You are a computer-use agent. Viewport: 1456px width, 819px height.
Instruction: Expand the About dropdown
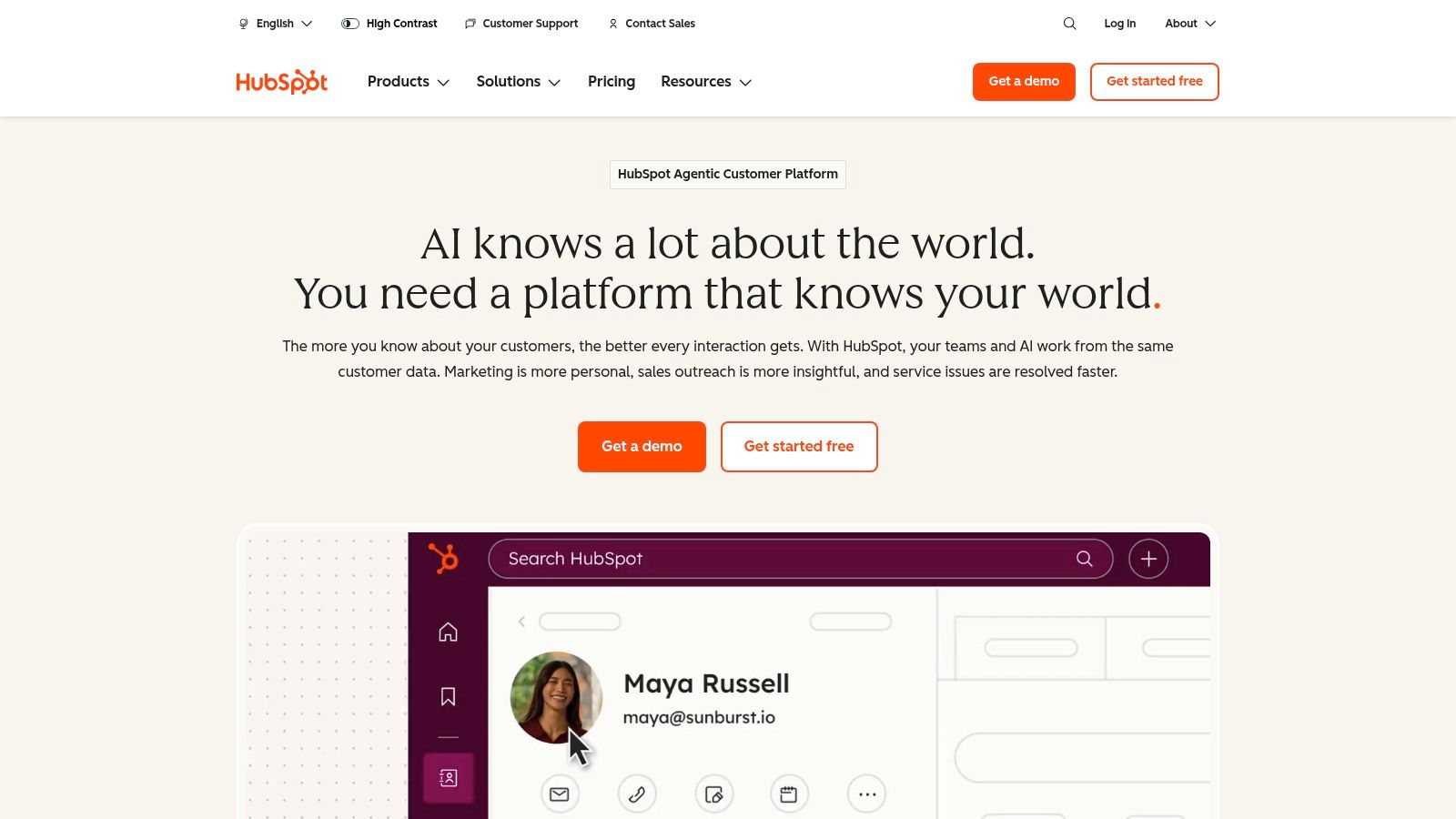tap(1189, 24)
